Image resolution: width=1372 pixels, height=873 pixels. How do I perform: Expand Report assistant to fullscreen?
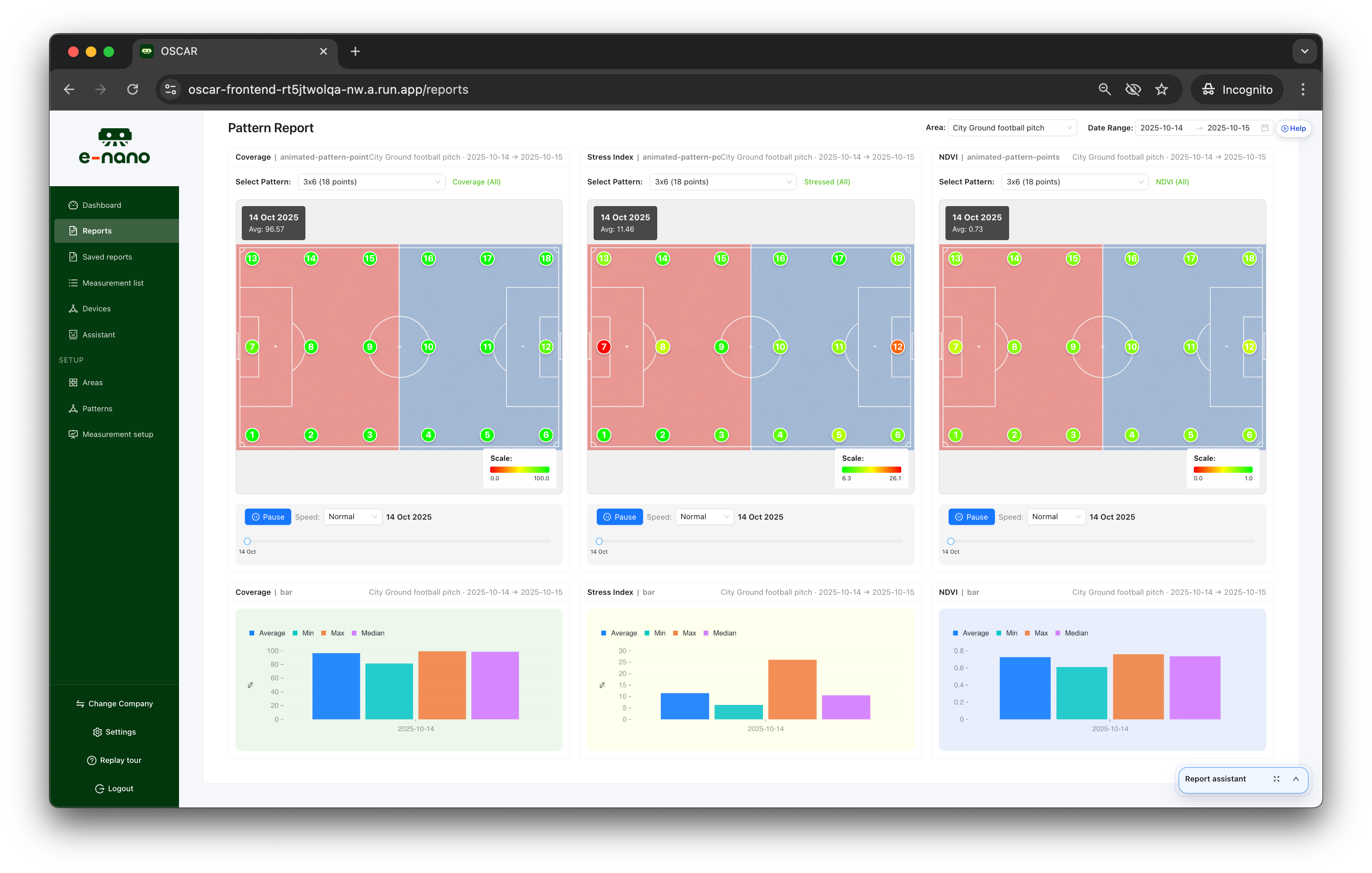[1276, 779]
